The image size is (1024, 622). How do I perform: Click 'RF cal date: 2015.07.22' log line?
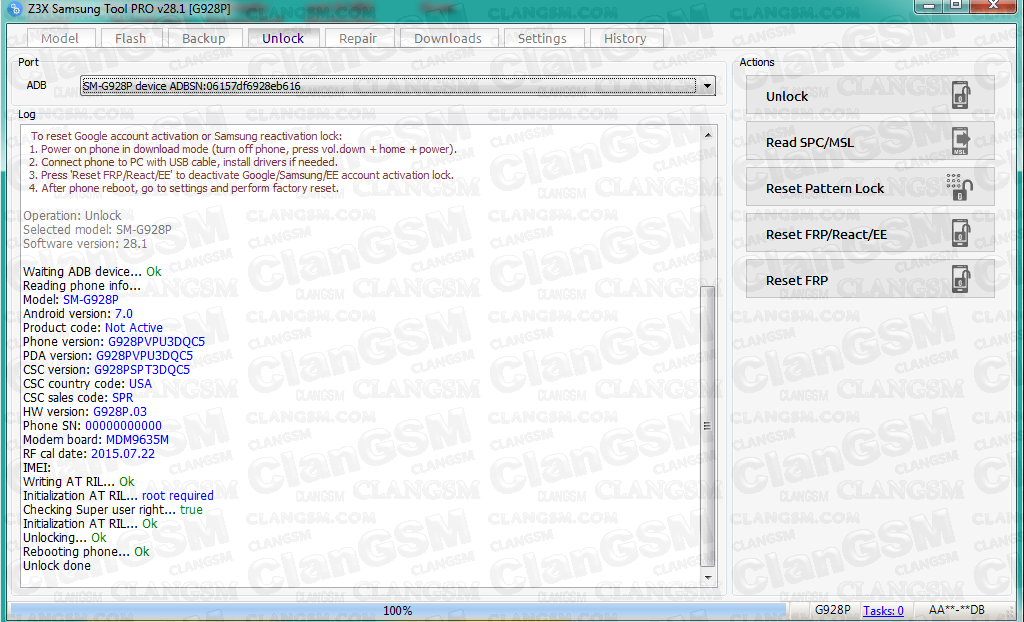click(x=89, y=454)
